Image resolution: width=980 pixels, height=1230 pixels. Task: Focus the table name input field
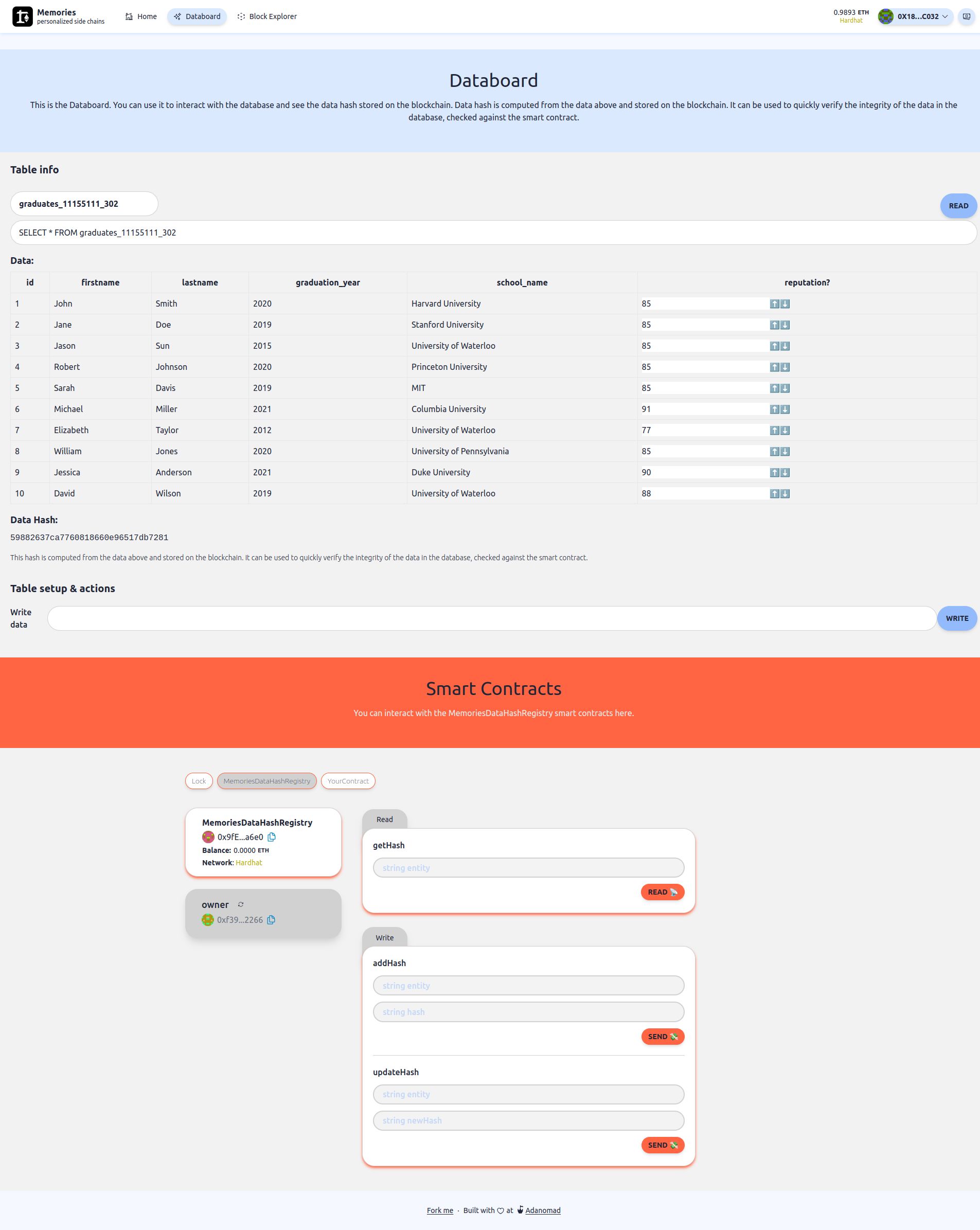(84, 204)
